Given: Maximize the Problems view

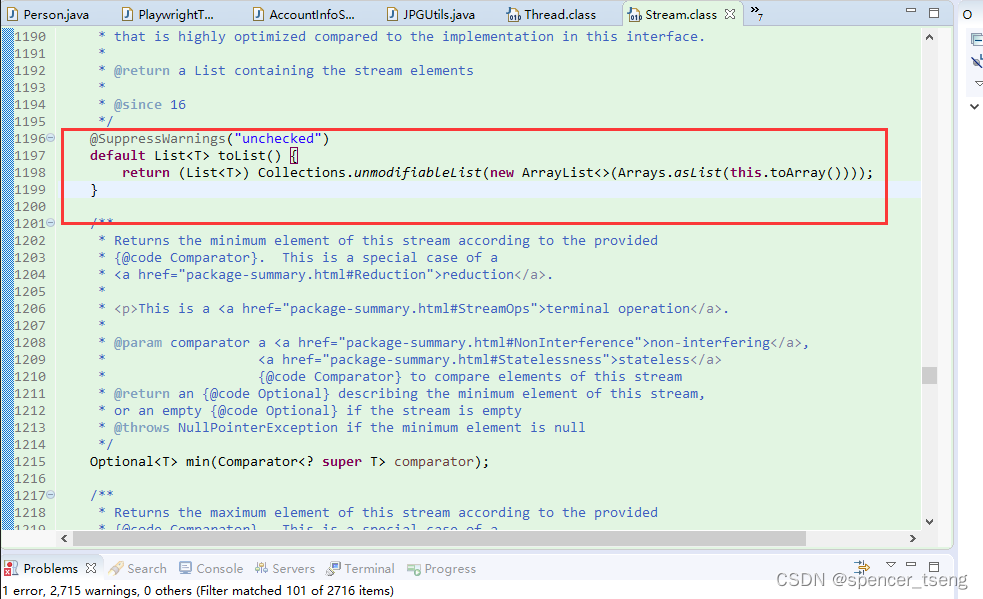Looking at the screenshot, I should 936,566.
